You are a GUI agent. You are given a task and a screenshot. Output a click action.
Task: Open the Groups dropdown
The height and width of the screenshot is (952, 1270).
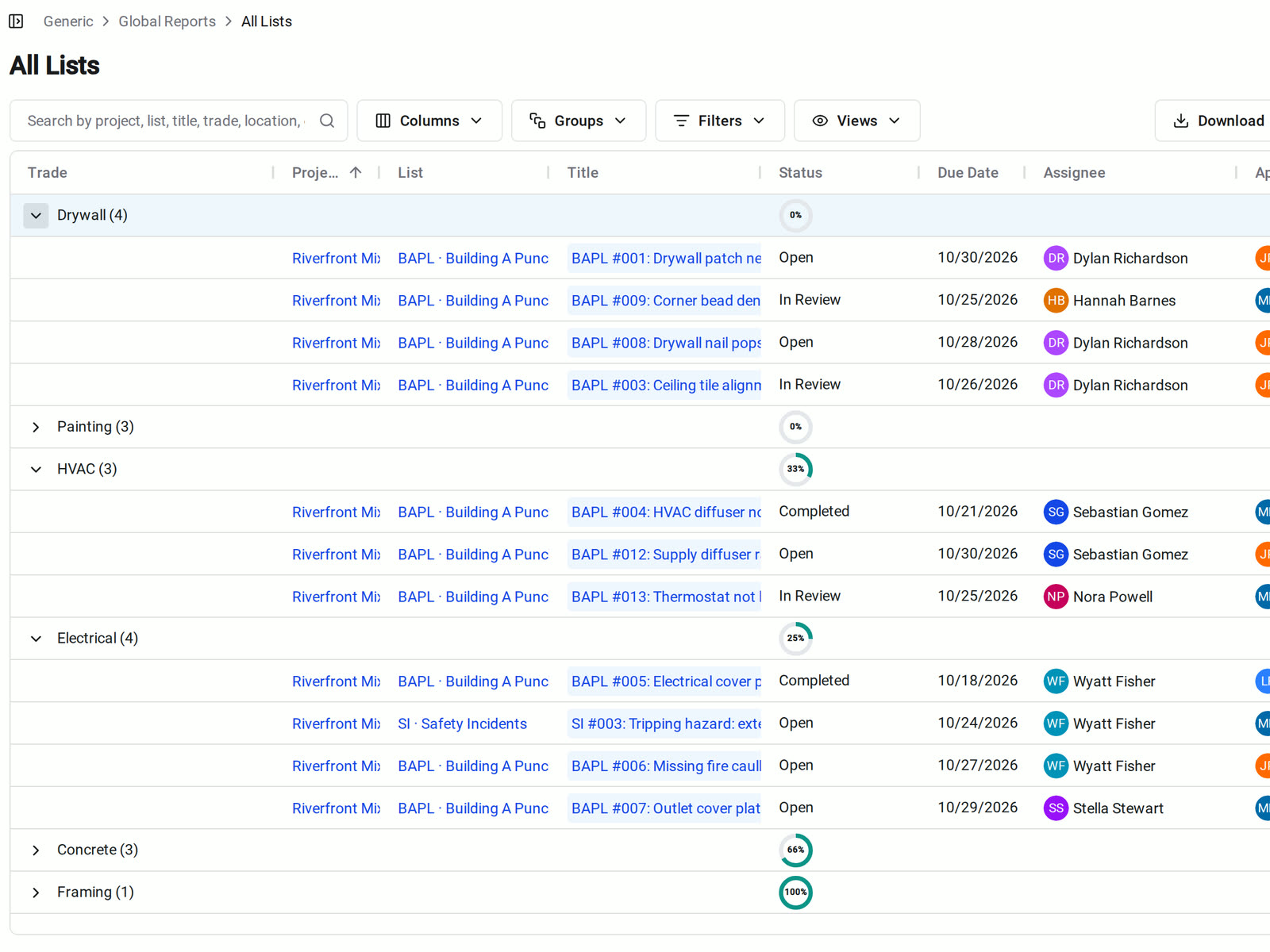(x=579, y=121)
